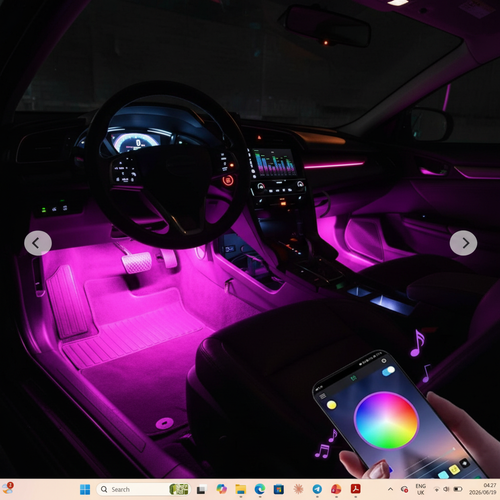The height and width of the screenshot is (500, 500).
Task: Open Telegram from the taskbar
Action: 317,489
